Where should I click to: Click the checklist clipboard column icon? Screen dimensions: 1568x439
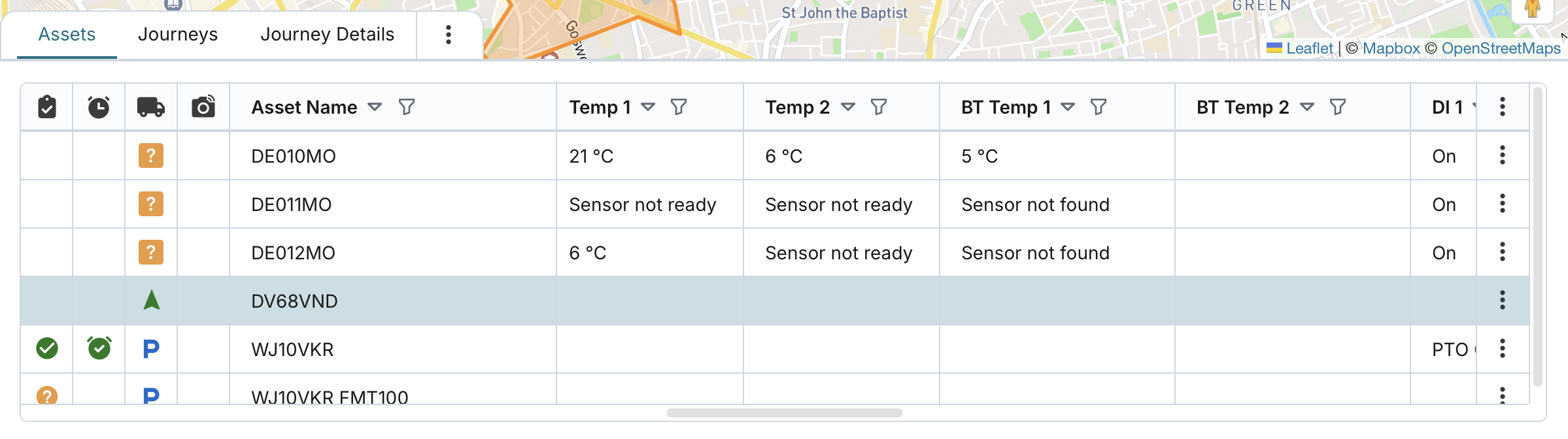click(47, 106)
